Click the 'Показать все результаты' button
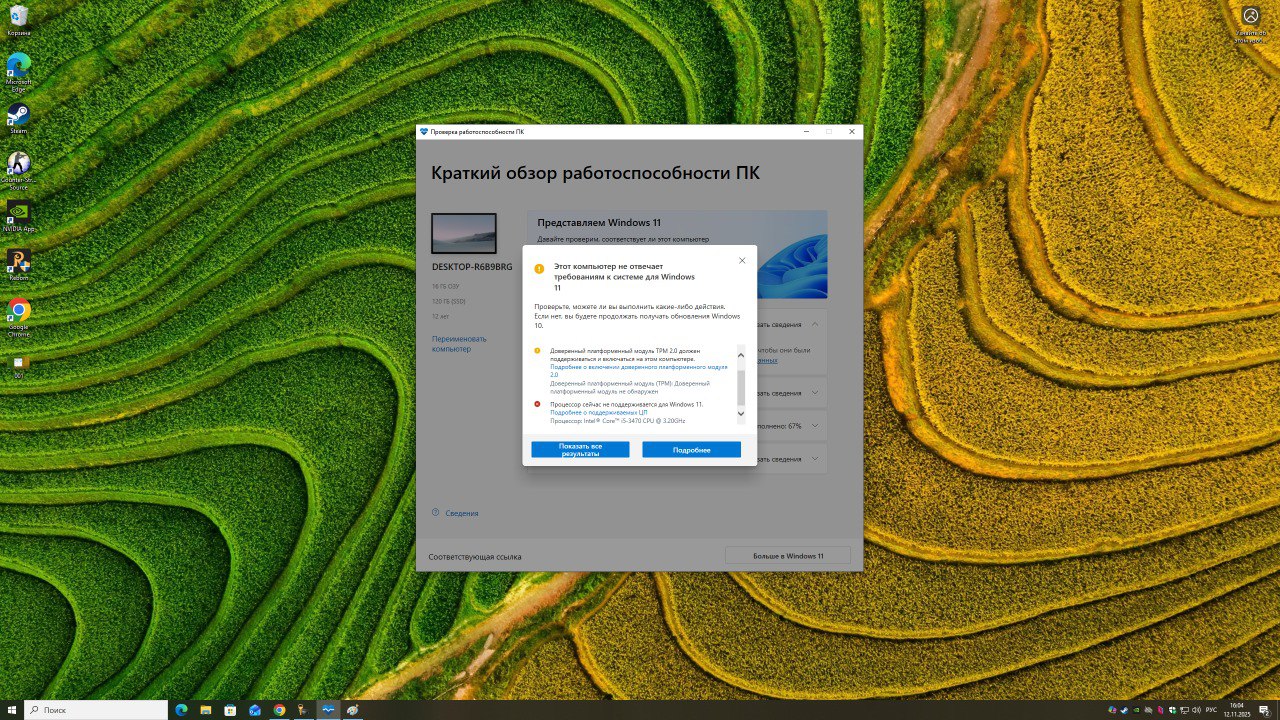Screen dimensions: 1280x720 click(580, 450)
